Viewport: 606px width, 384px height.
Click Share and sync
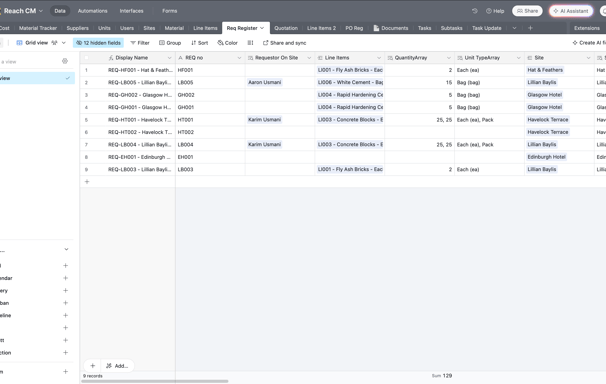point(284,43)
